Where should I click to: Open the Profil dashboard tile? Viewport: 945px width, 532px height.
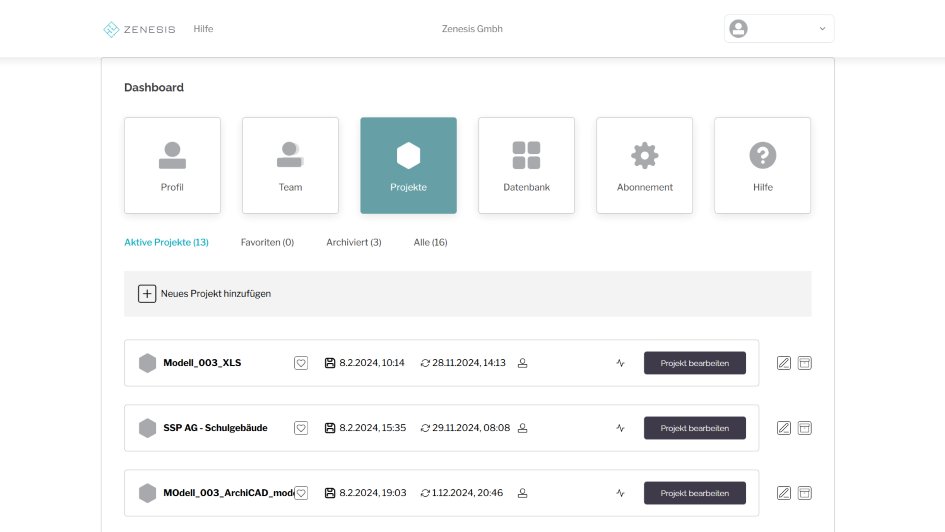click(172, 165)
